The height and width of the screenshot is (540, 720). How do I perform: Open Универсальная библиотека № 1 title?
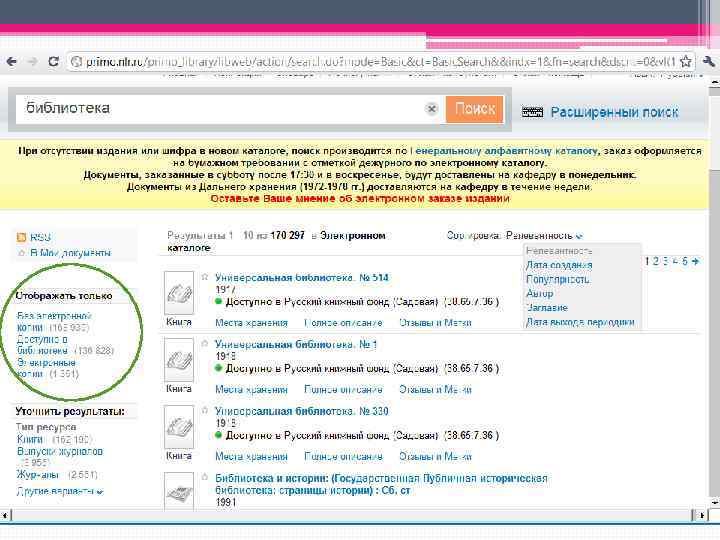click(x=296, y=344)
